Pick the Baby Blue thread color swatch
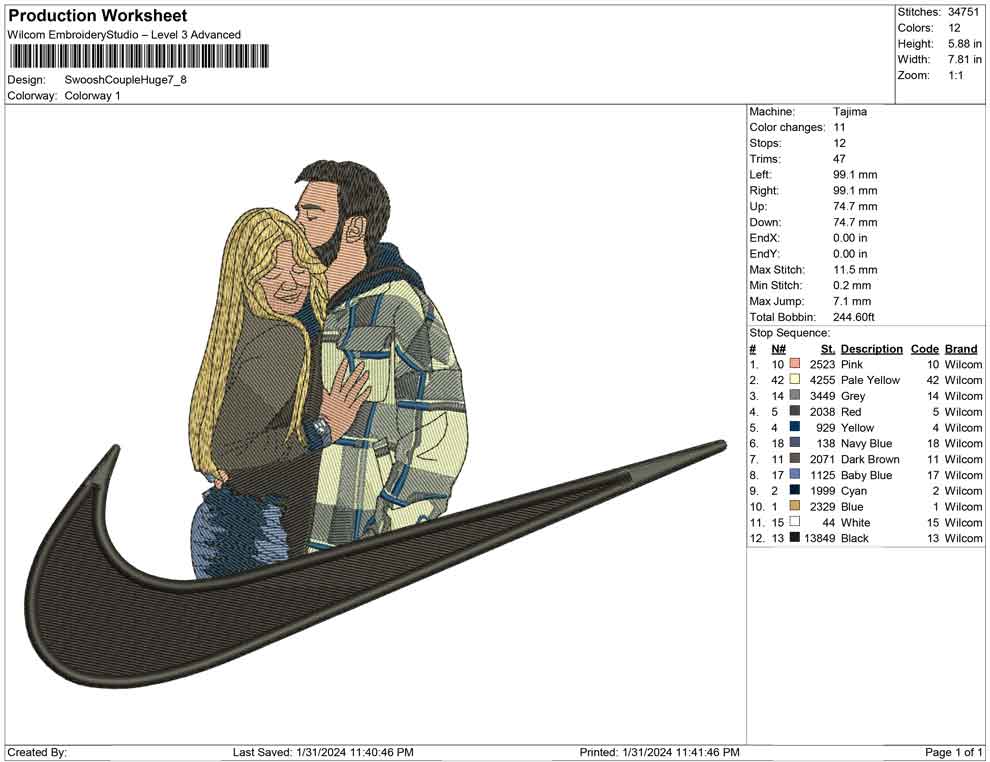 click(795, 475)
